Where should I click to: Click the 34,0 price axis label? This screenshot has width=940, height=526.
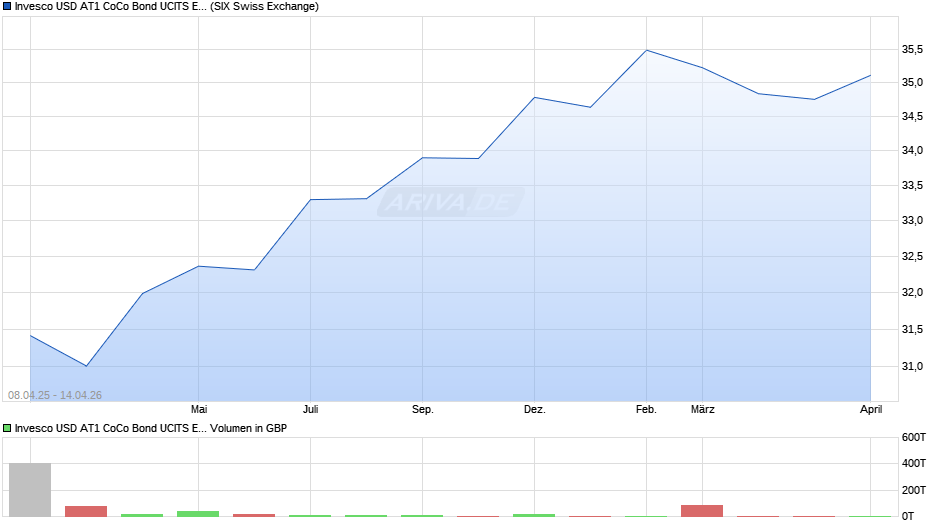912,151
